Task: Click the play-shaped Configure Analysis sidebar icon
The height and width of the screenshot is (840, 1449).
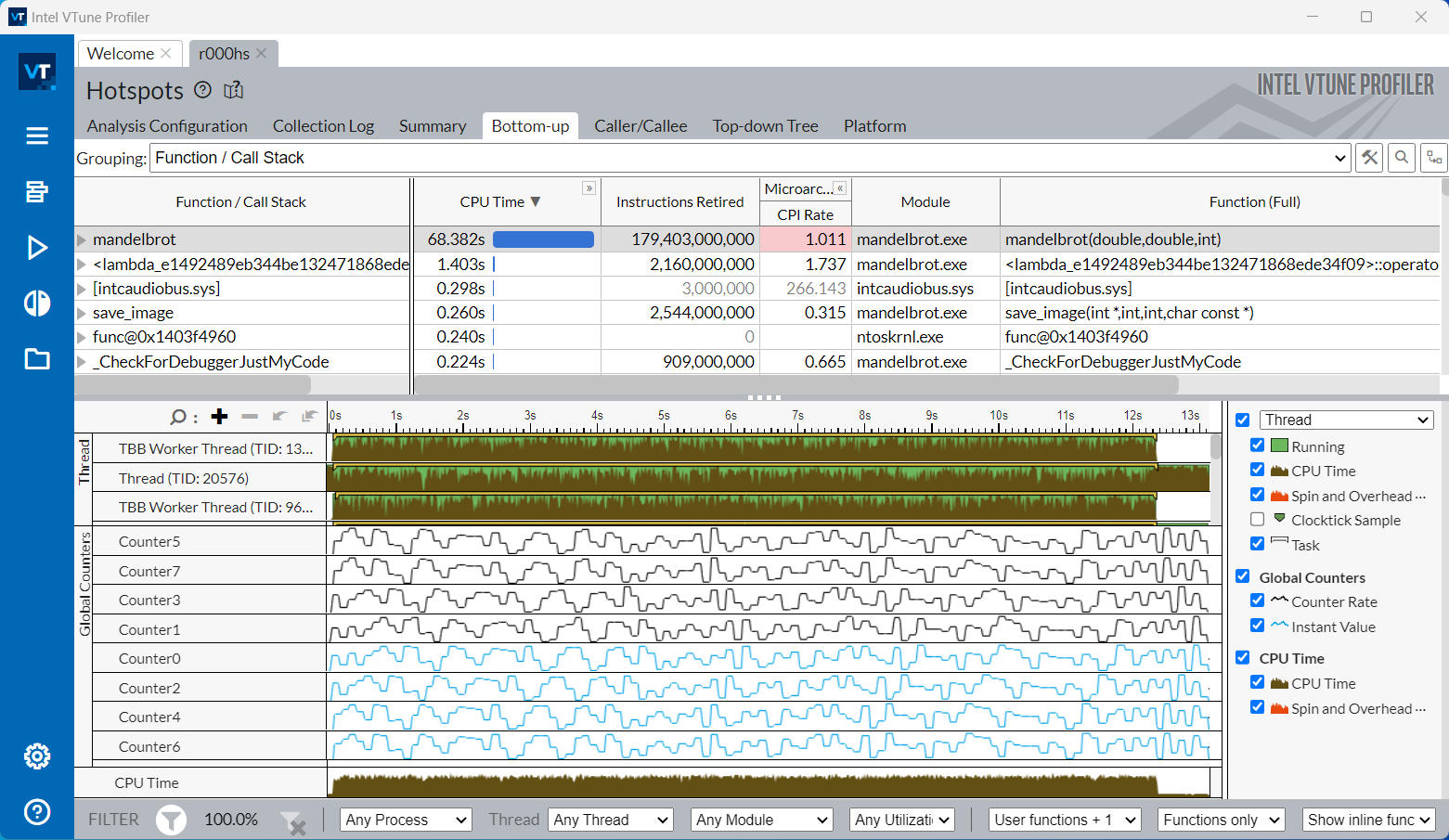Action: point(37,248)
